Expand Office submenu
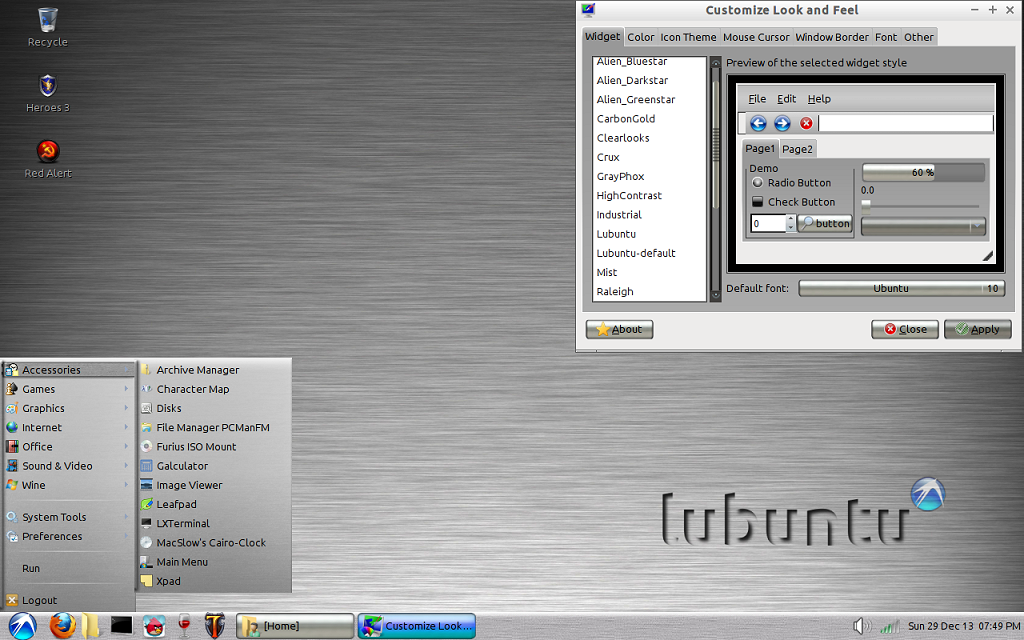1024x640 pixels. 68,447
